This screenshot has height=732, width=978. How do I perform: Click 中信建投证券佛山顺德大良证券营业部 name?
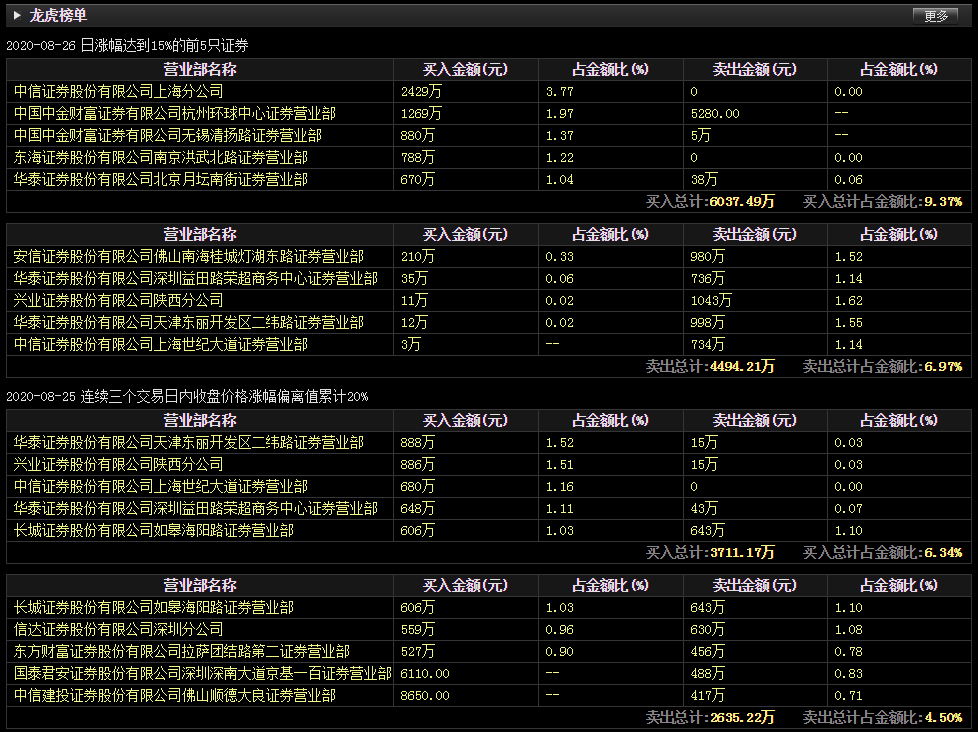(x=175, y=695)
